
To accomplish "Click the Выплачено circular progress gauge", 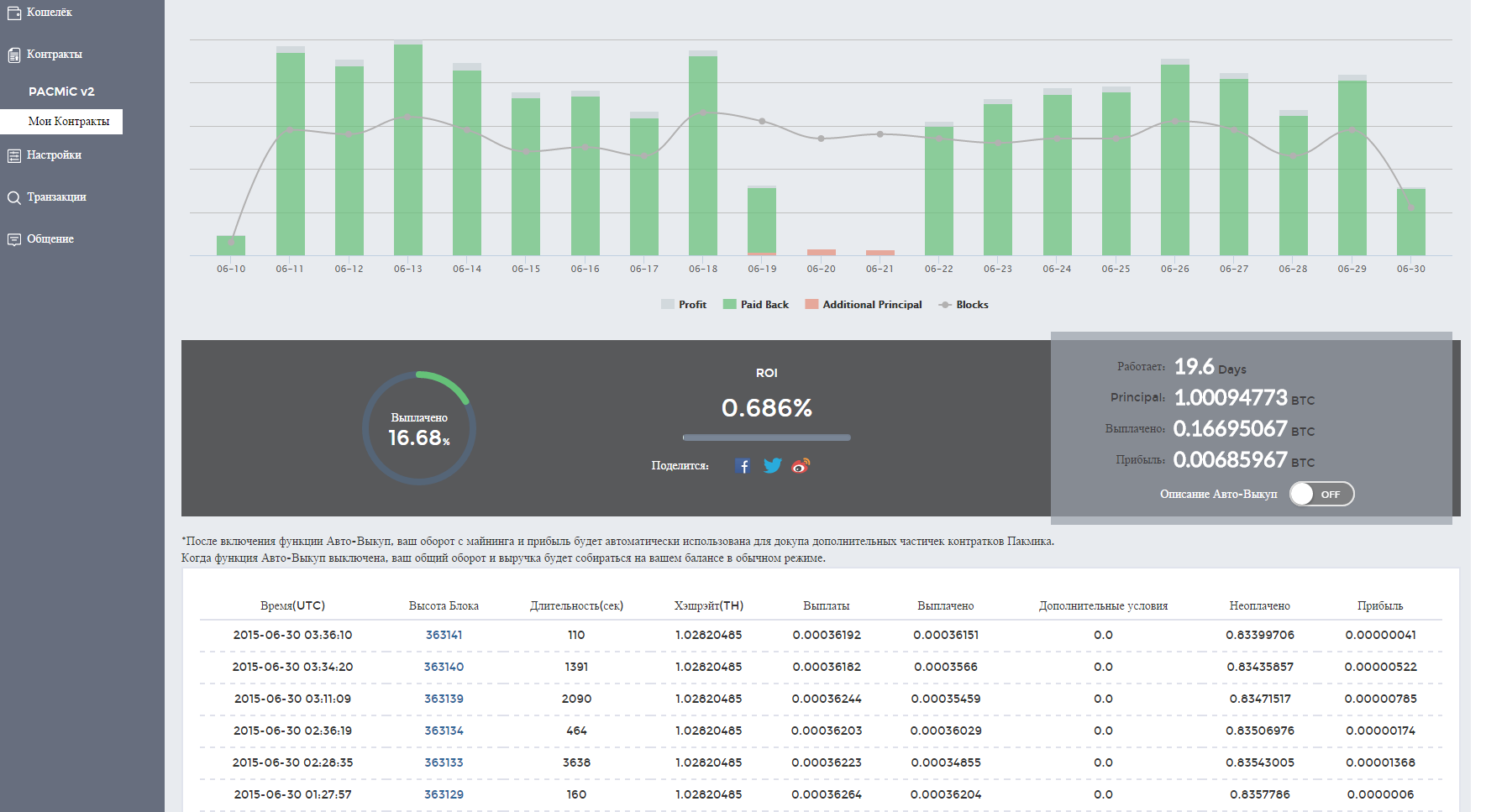I will (419, 428).
